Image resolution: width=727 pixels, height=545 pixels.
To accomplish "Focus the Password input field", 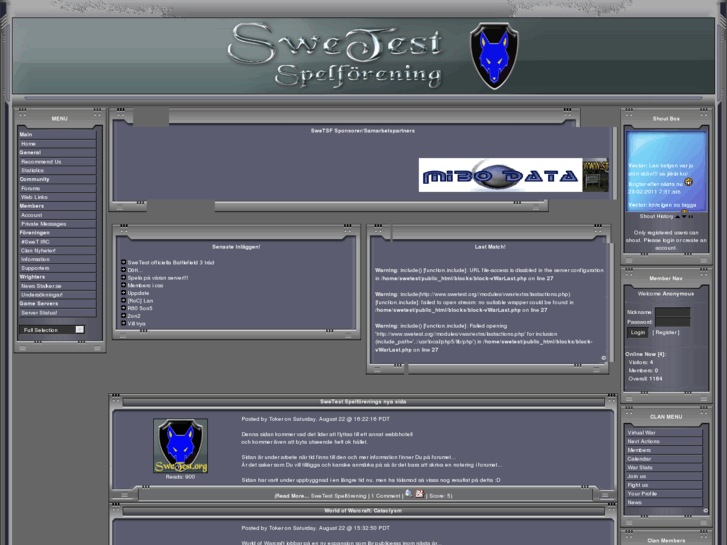I will tap(673, 322).
